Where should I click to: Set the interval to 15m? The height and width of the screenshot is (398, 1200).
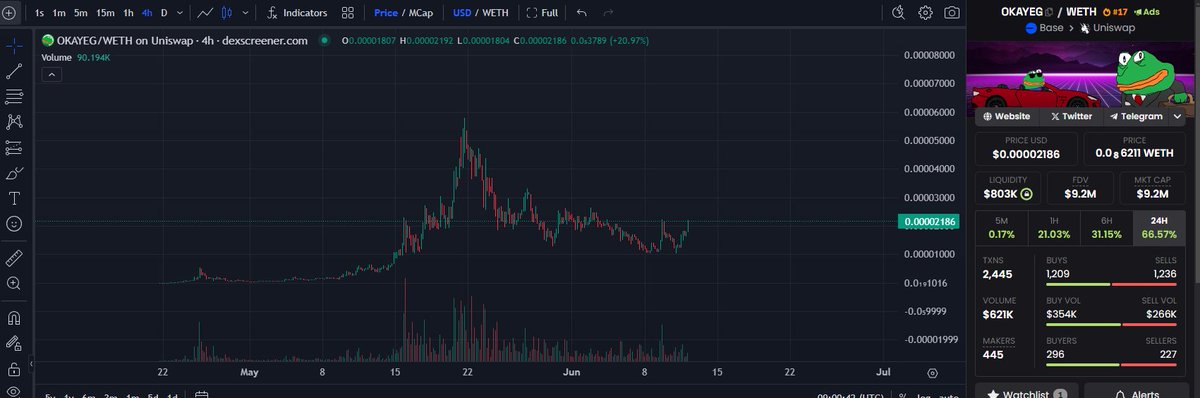pos(105,13)
